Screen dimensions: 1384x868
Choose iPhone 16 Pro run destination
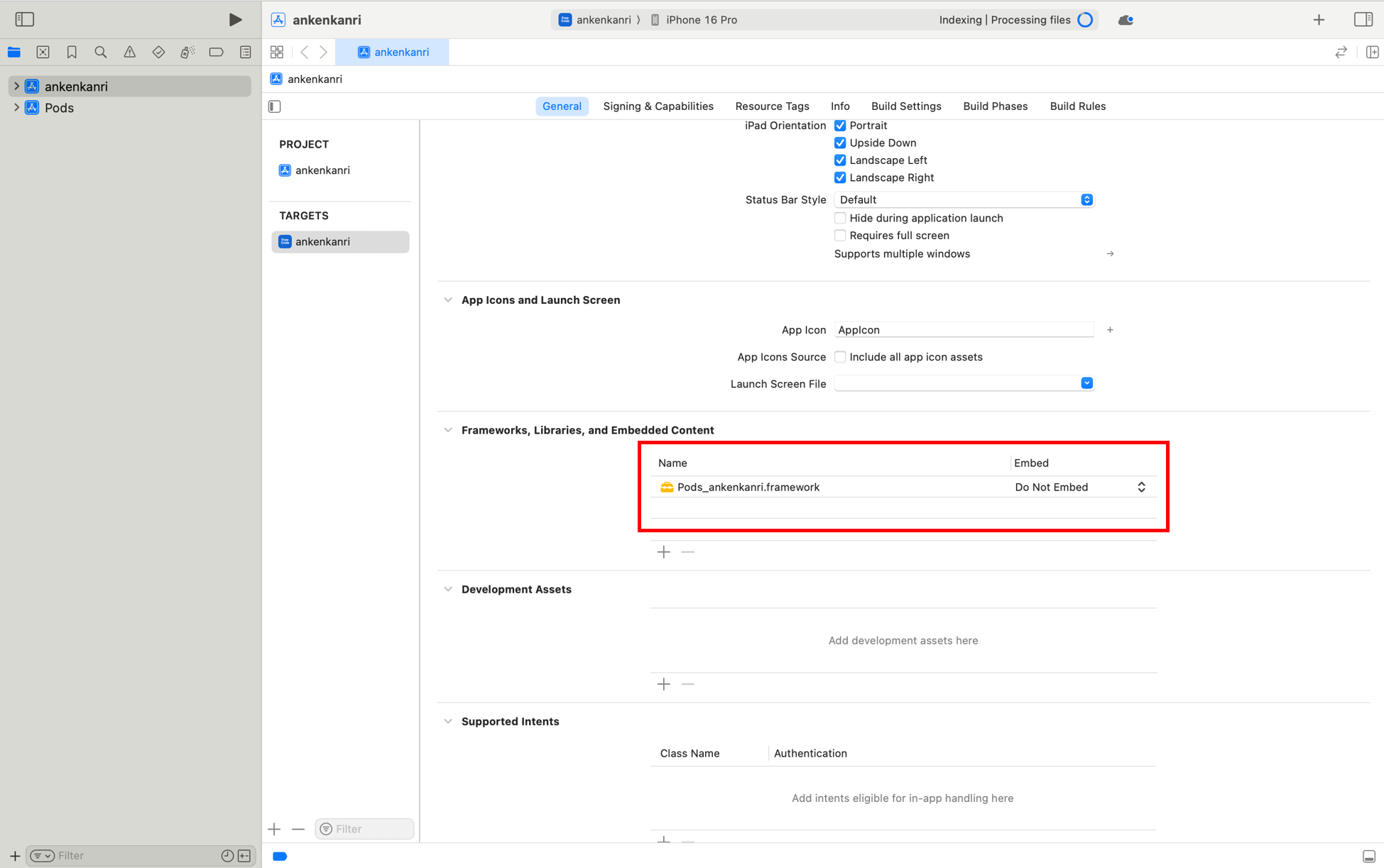pyautogui.click(x=694, y=20)
